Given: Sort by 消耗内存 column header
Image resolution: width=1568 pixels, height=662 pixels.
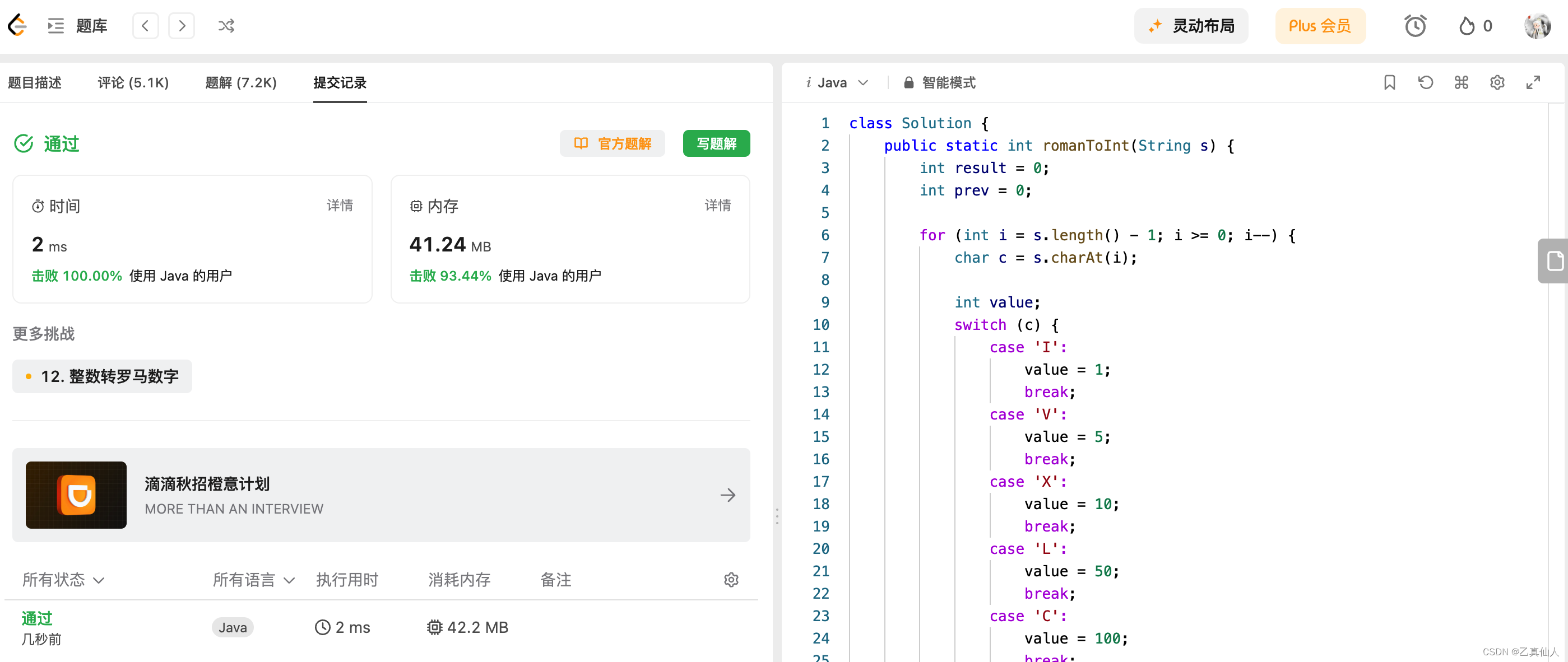Looking at the screenshot, I should 459,579.
